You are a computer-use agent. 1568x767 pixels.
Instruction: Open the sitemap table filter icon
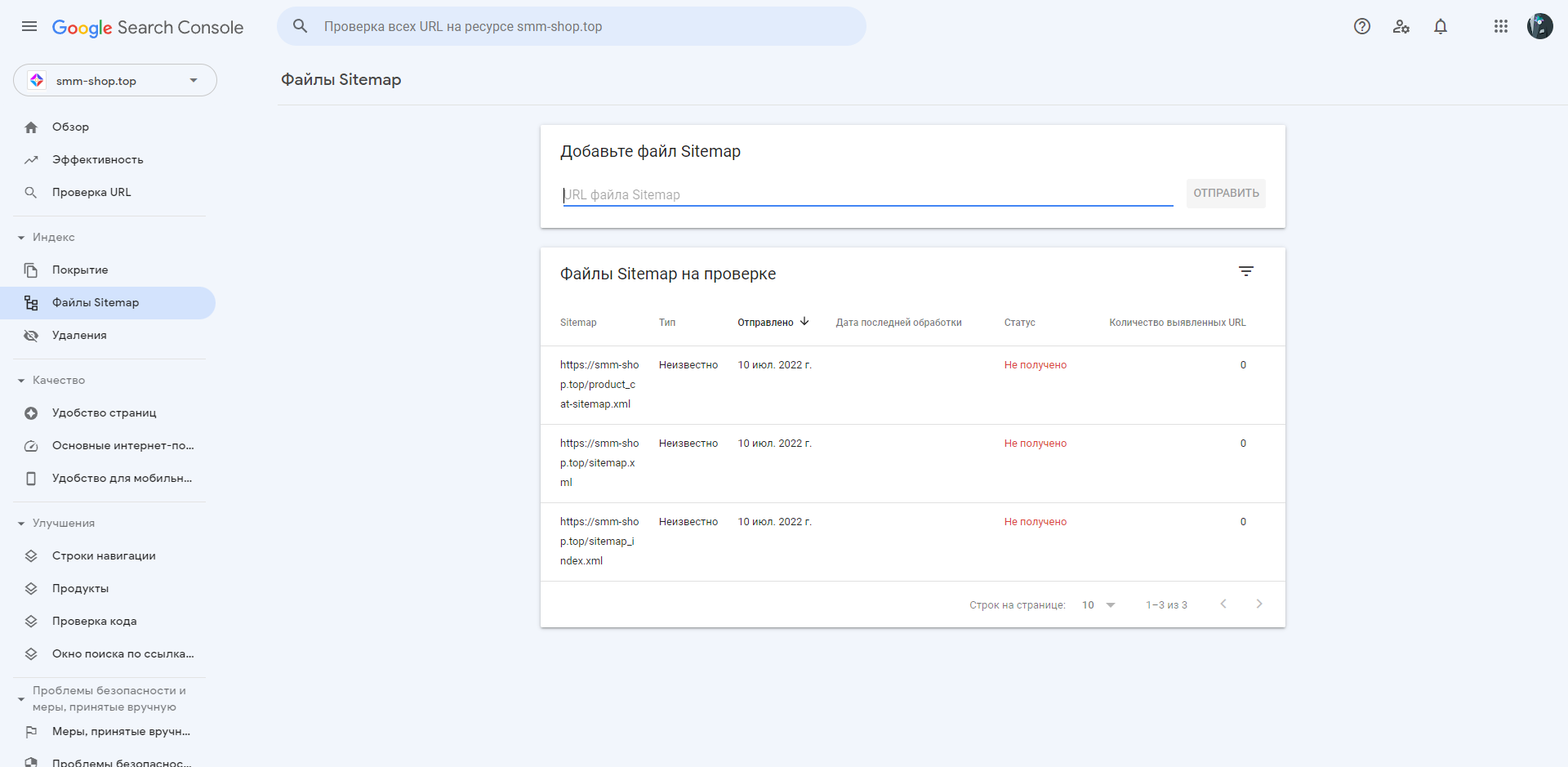pyautogui.click(x=1246, y=271)
